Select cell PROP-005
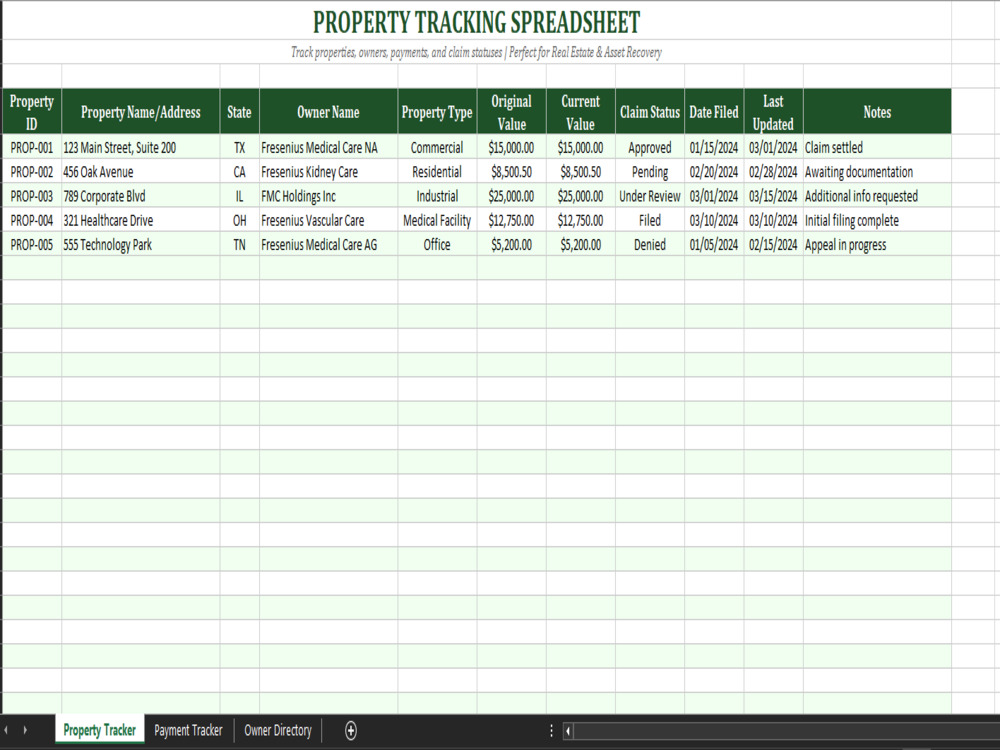The width and height of the screenshot is (1000, 750). pyautogui.click(x=31, y=244)
